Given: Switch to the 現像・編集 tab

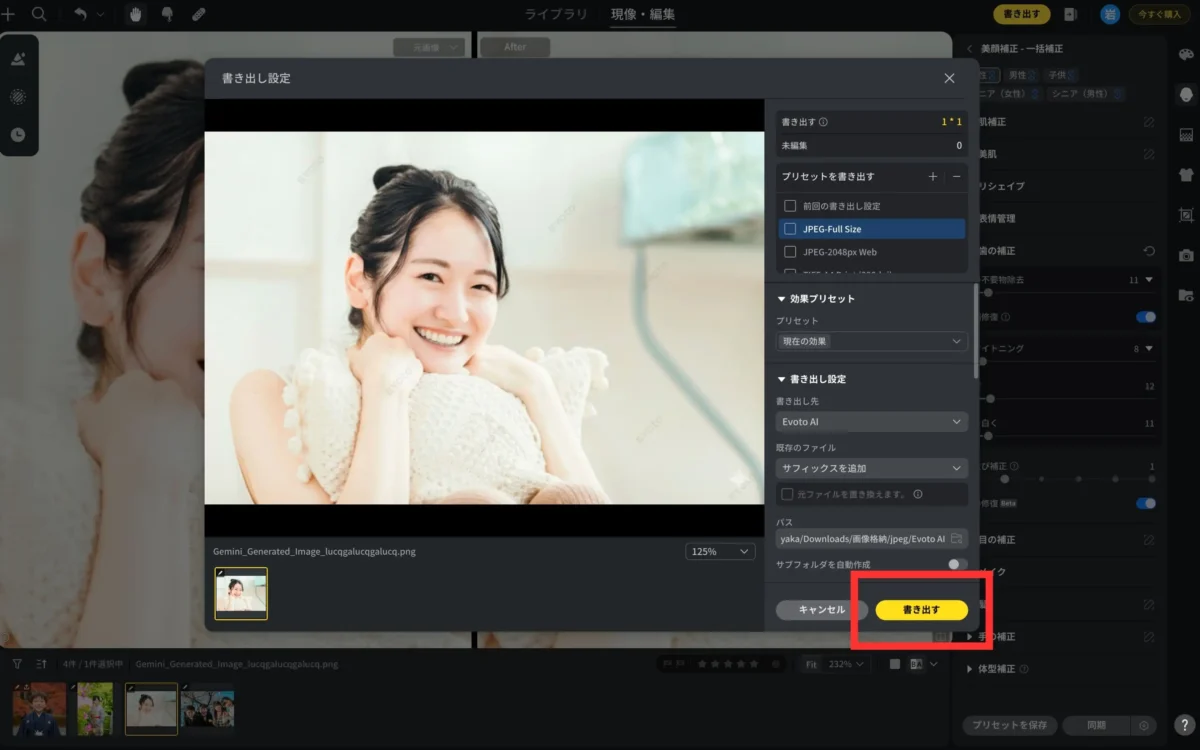Looking at the screenshot, I should point(643,14).
